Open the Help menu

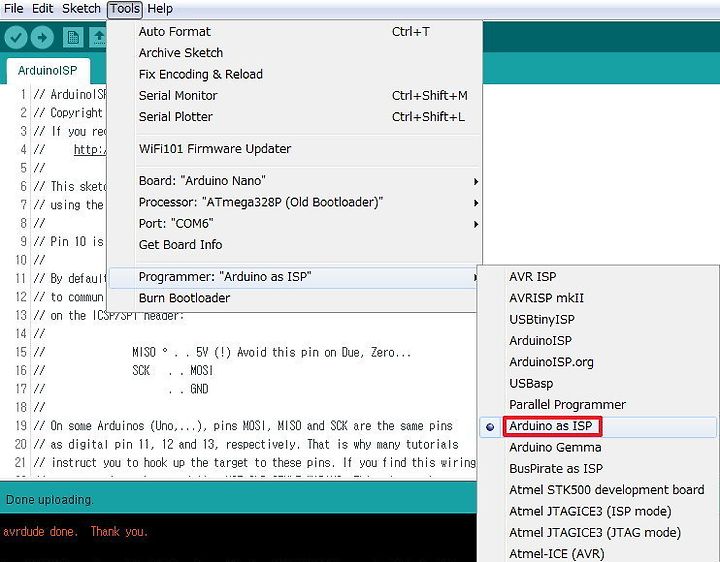(x=160, y=9)
